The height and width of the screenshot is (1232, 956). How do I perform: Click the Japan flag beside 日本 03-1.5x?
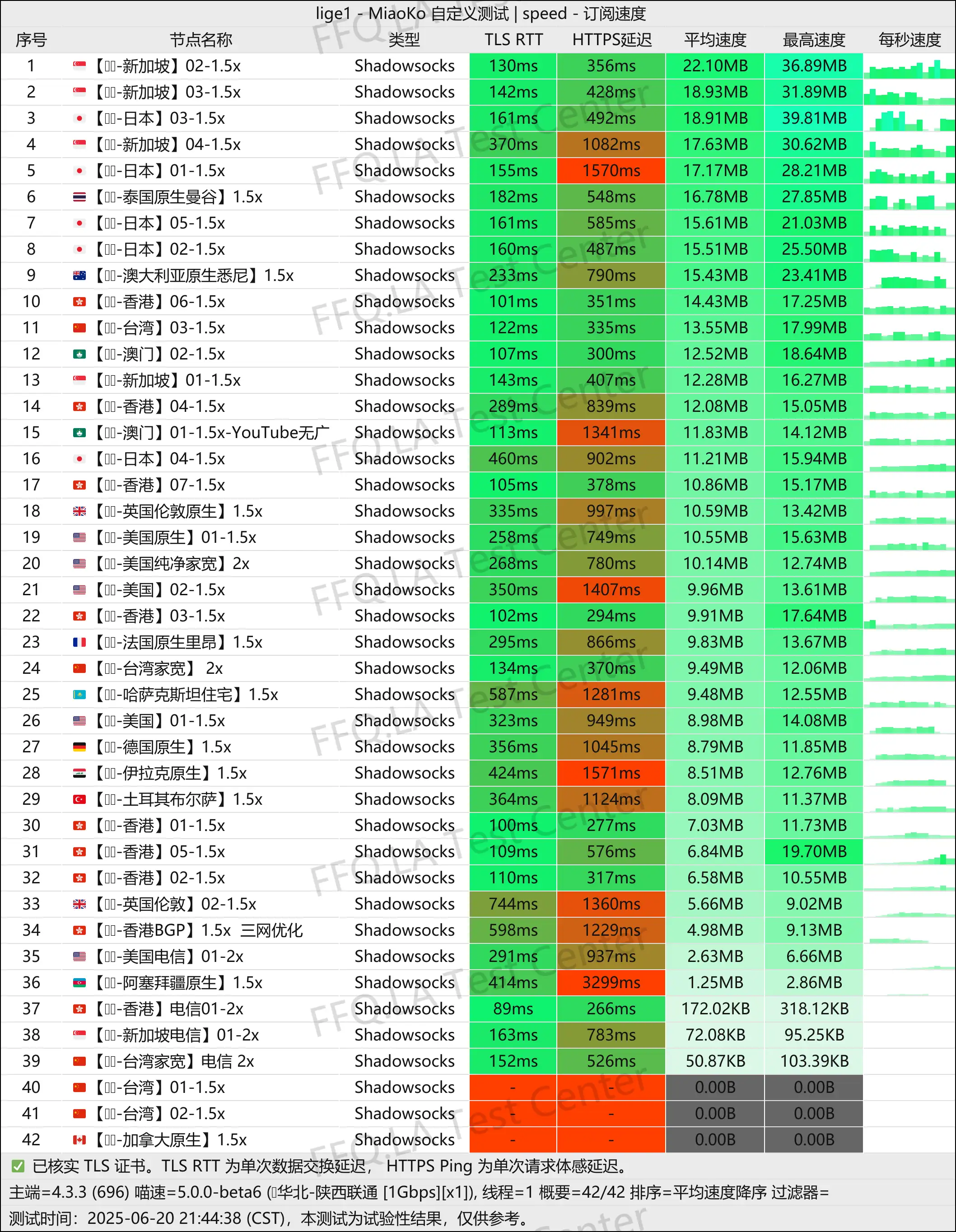point(79,118)
